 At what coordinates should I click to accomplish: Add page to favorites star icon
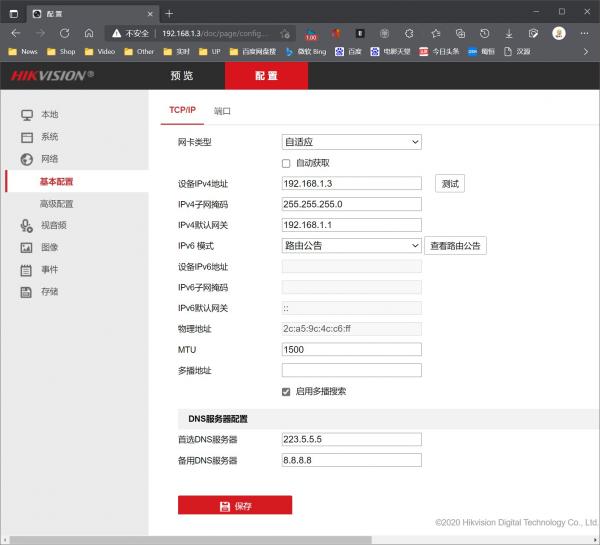pos(285,34)
